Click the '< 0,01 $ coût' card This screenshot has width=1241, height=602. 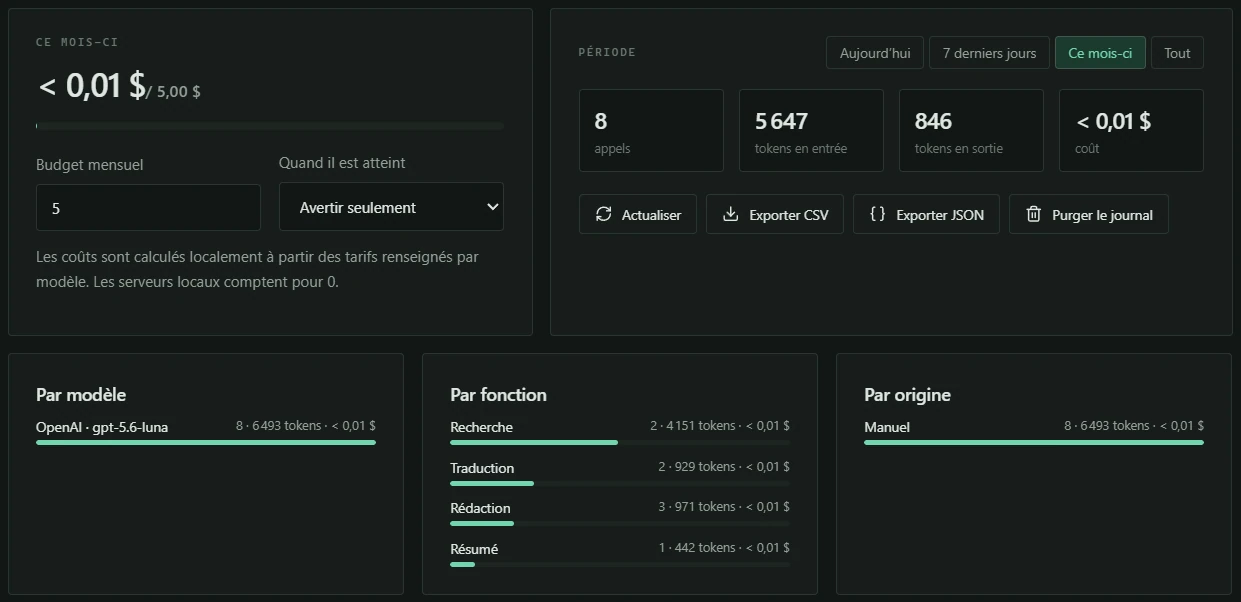click(1131, 130)
